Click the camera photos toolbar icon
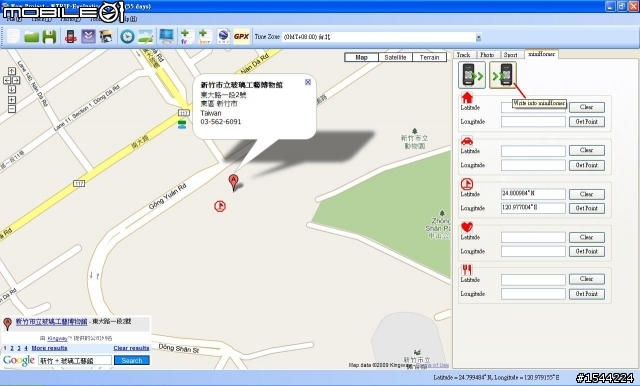The height and width of the screenshot is (386, 640). pos(106,37)
